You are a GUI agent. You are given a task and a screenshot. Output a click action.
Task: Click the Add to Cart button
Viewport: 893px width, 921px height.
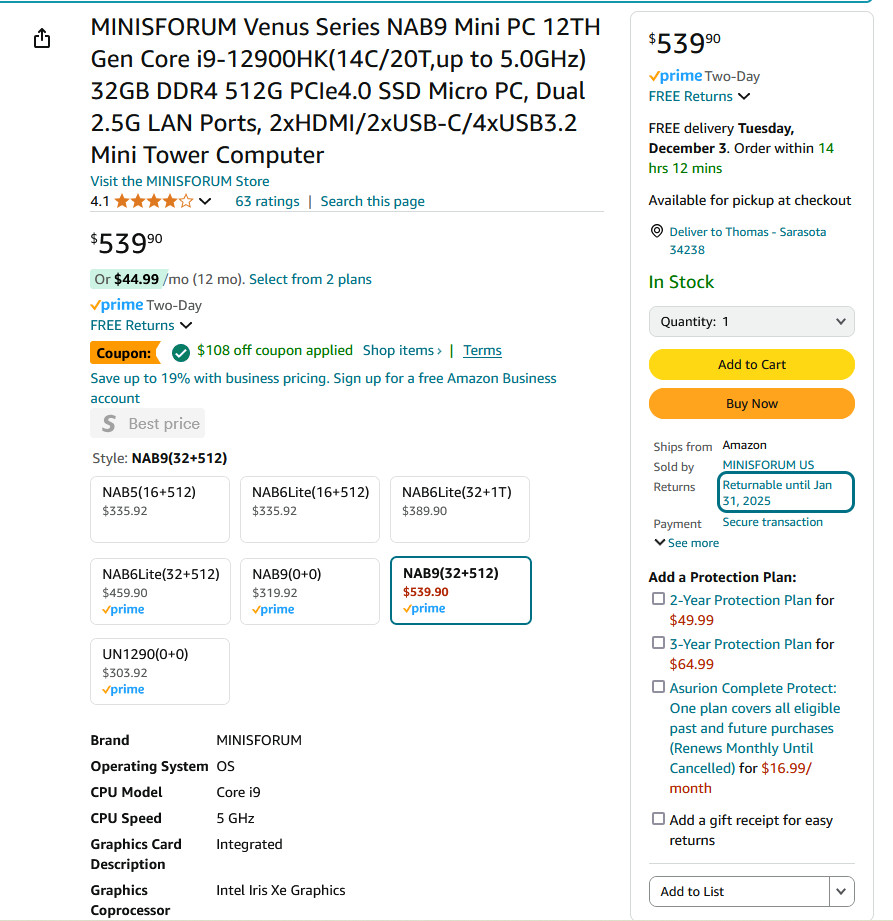click(x=751, y=364)
